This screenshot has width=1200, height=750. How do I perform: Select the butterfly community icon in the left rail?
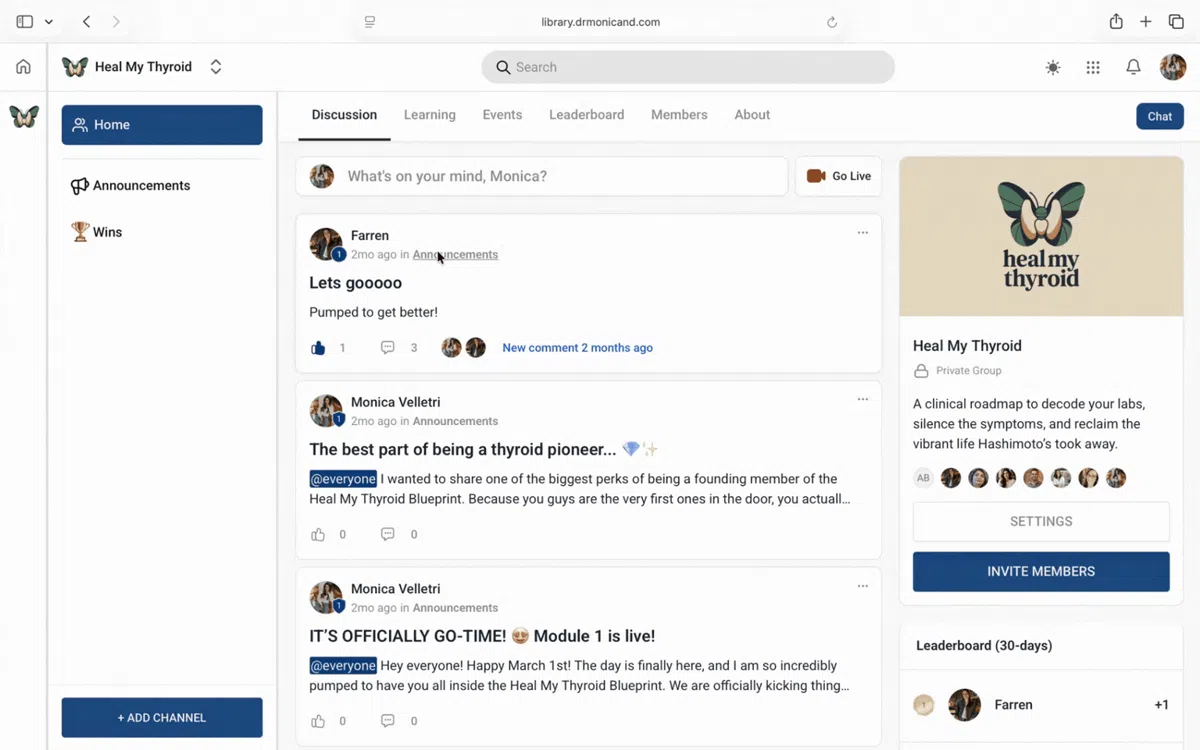(x=24, y=116)
